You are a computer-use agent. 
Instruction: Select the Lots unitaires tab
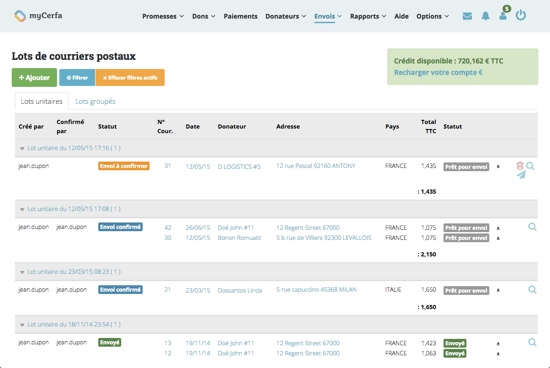point(41,101)
